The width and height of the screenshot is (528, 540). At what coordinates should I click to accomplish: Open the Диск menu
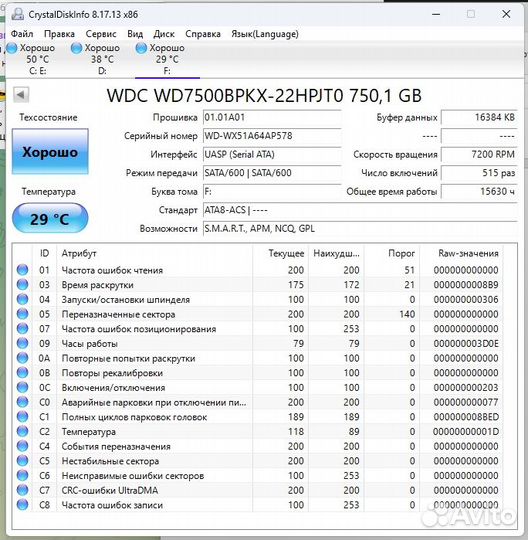(164, 34)
